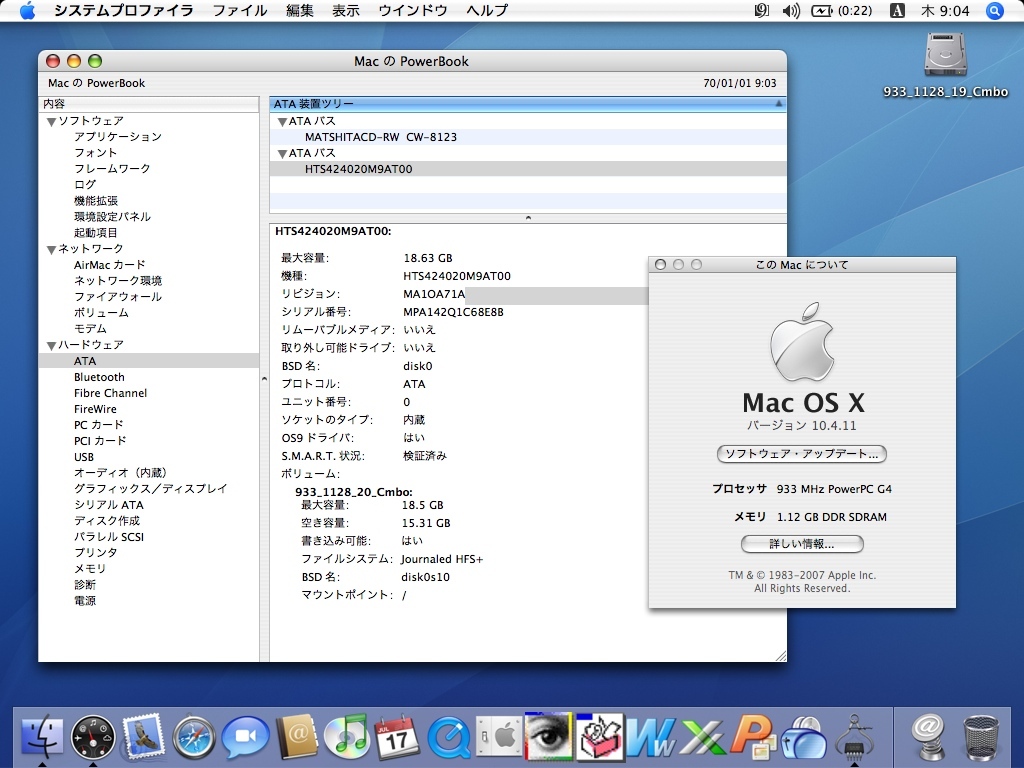This screenshot has height=768, width=1024.
Task: Open the ウインドウ menu
Action: click(x=412, y=11)
